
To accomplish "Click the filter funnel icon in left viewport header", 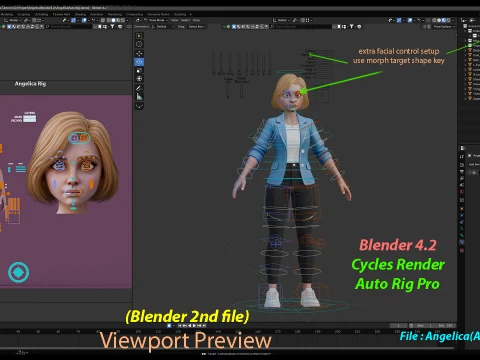I will click(112, 27).
